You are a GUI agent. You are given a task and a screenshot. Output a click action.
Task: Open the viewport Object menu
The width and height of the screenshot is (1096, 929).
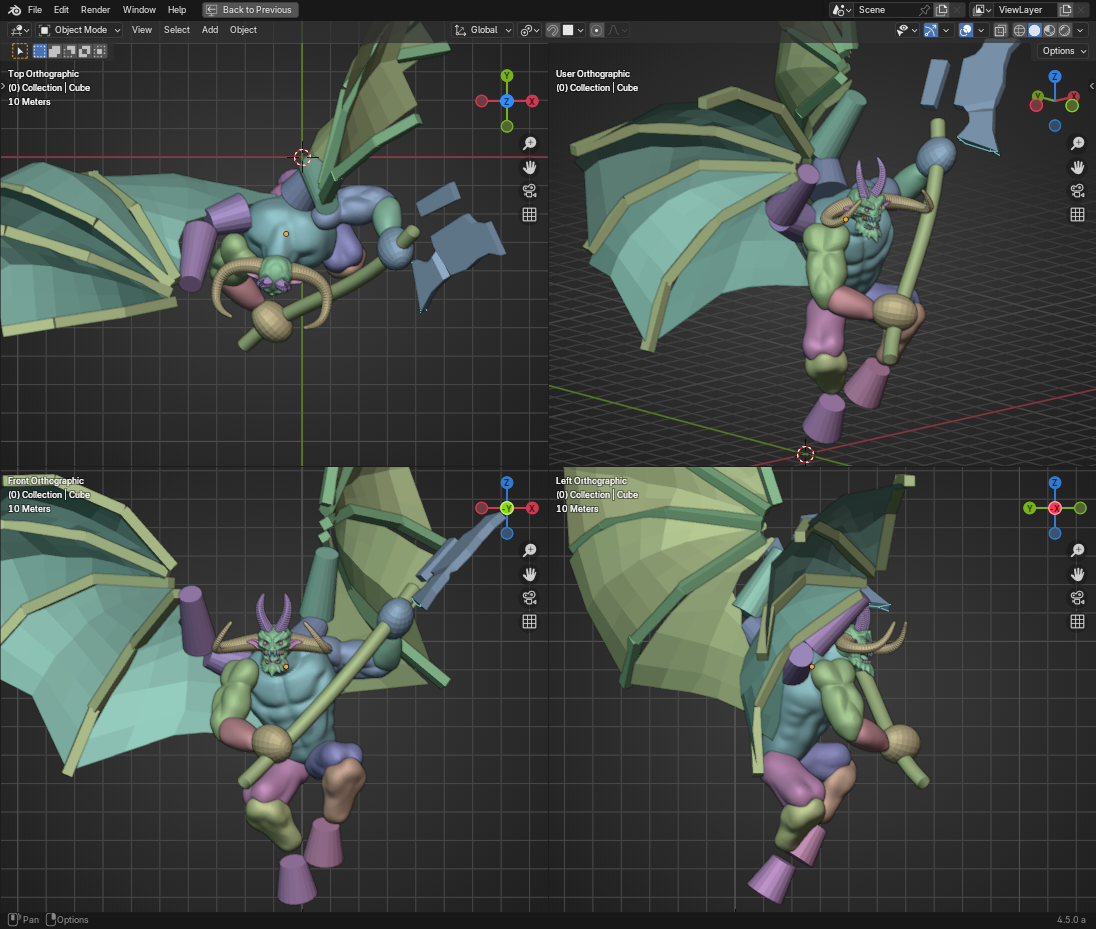tap(243, 30)
